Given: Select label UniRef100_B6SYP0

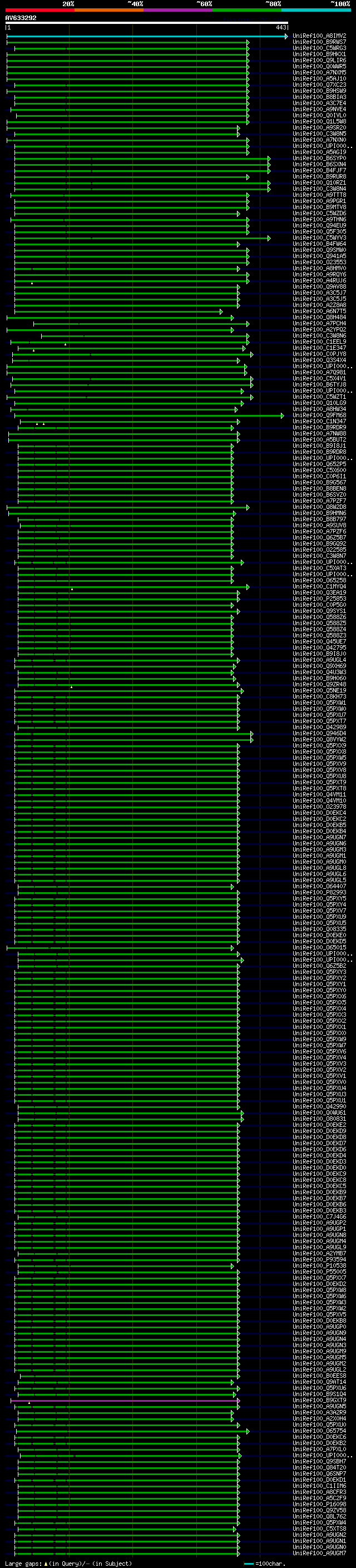Looking at the screenshot, I should [x=319, y=159].
